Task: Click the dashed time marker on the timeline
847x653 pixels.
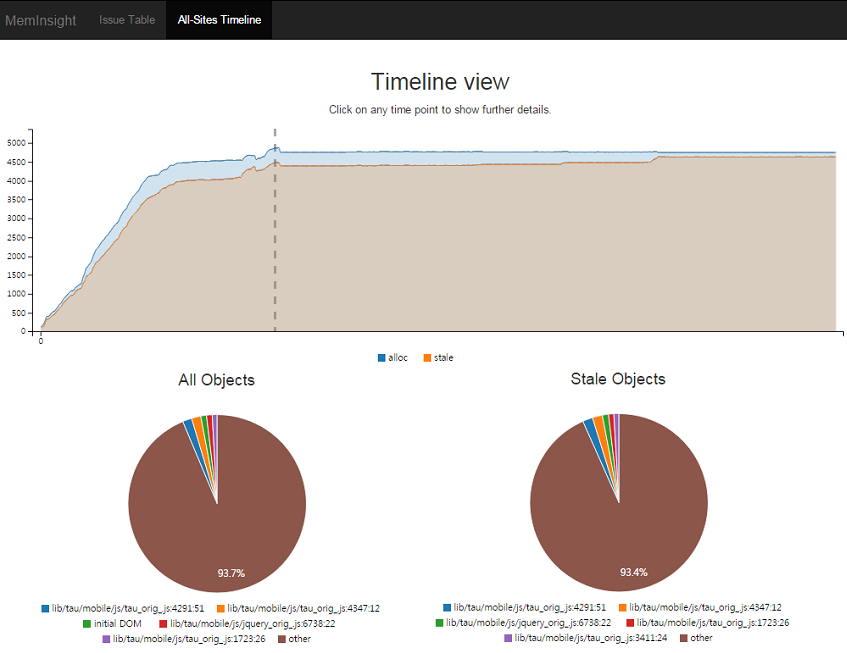Action: 275,230
